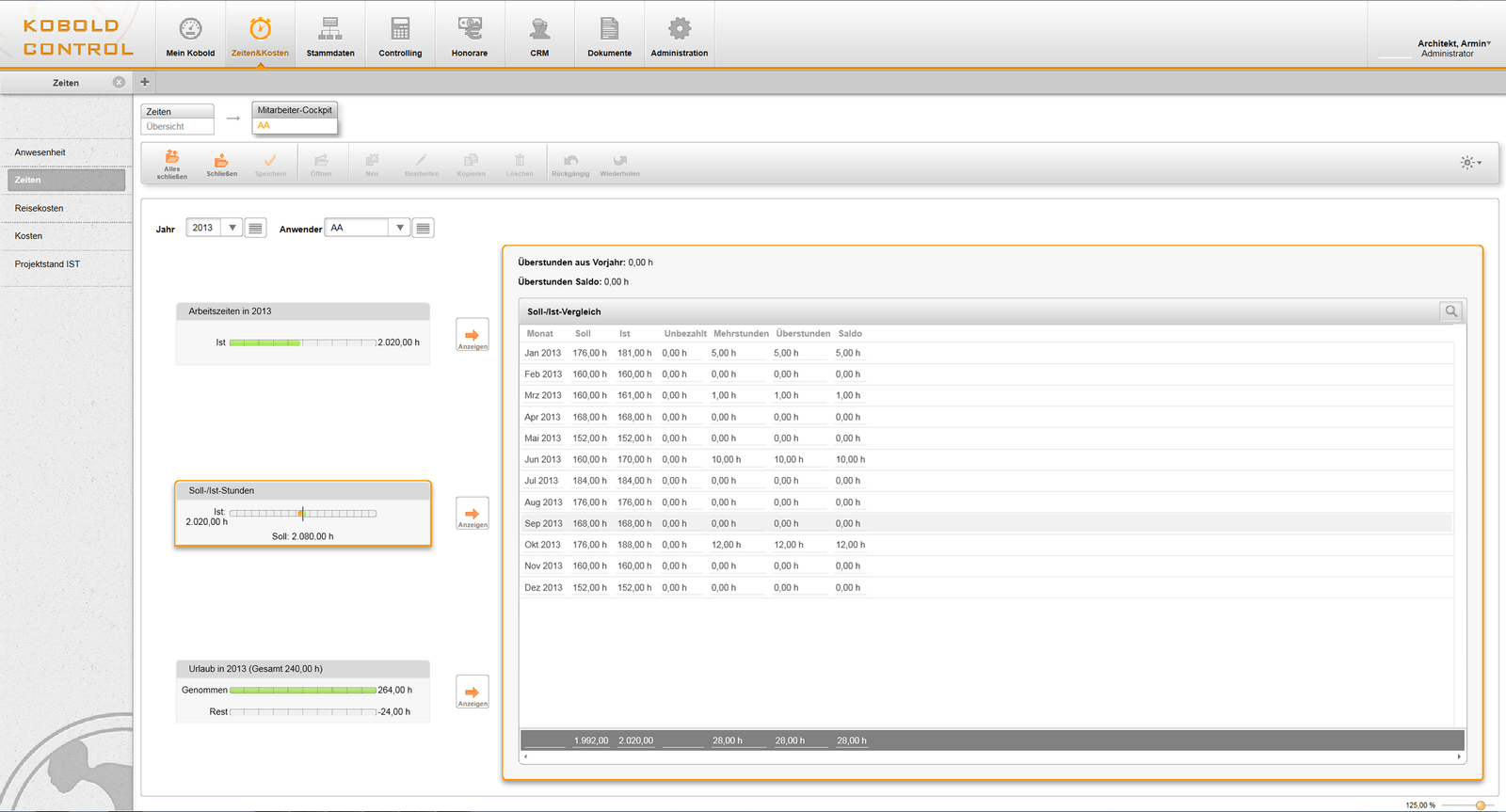Open the toolbar settings gear dropdown
The width and height of the screenshot is (1506, 812).
coord(1469,163)
